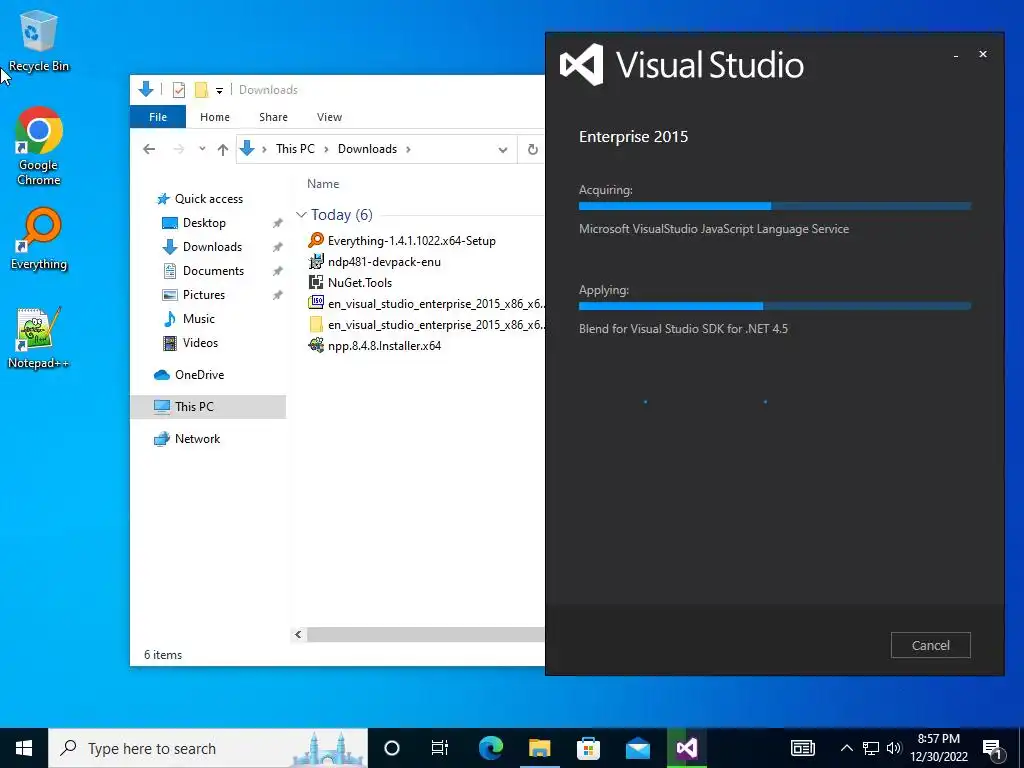Open Task View on the taskbar
The image size is (1024, 768).
click(x=440, y=748)
